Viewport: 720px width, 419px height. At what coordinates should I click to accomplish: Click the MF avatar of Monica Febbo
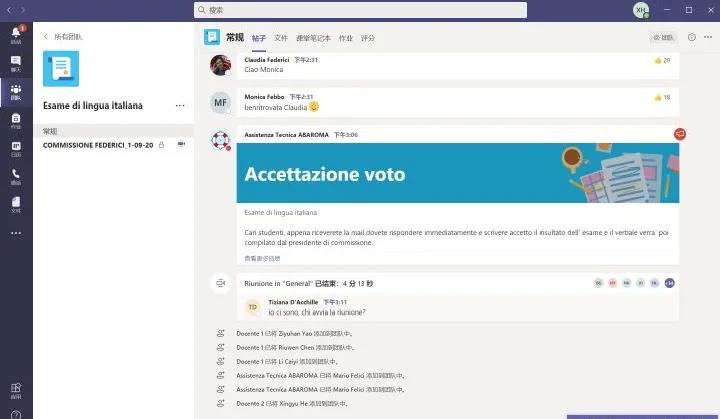coord(220,102)
